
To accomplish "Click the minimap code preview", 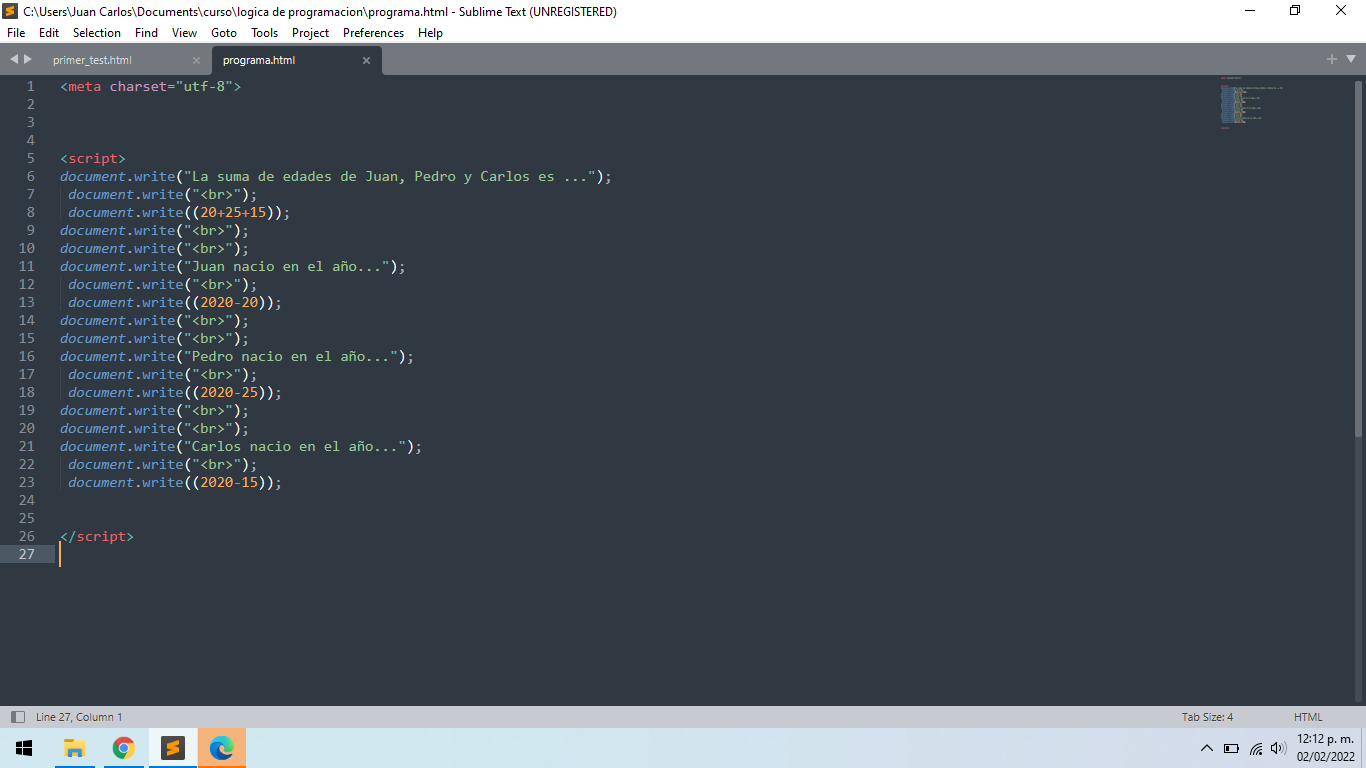I will (1251, 102).
